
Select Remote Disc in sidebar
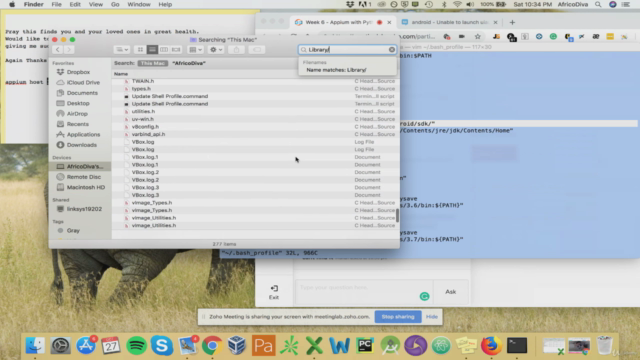pos(84,177)
